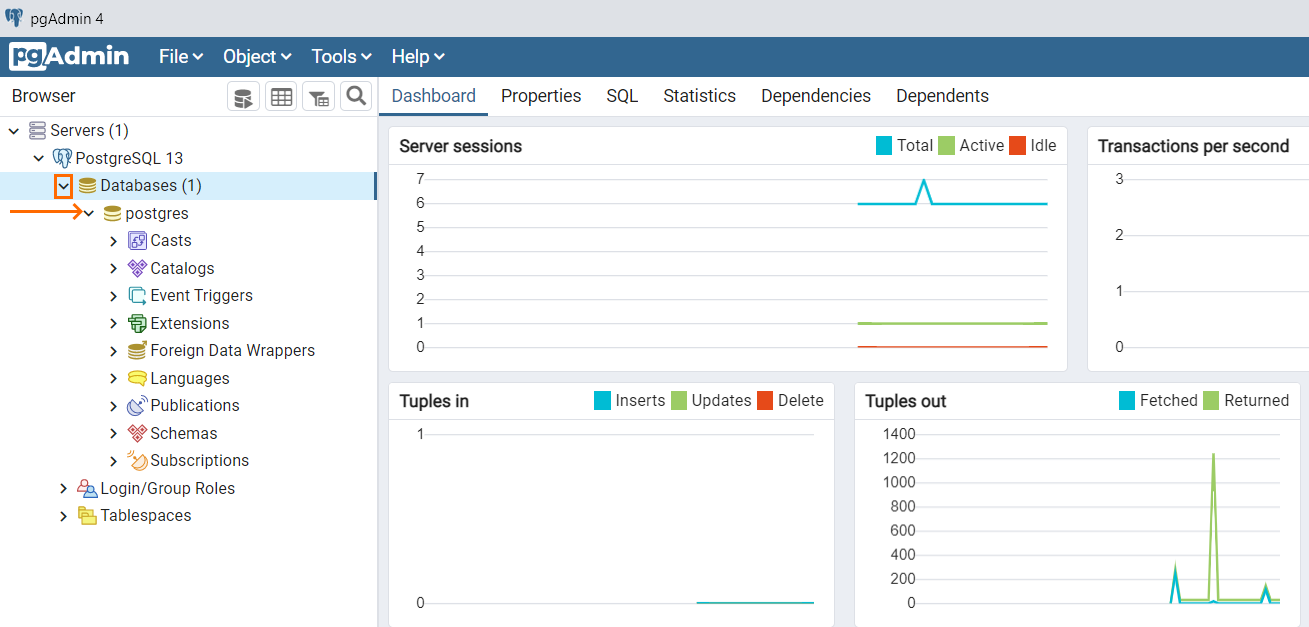
Task: Click the Event Triggers node icon
Action: click(138, 296)
